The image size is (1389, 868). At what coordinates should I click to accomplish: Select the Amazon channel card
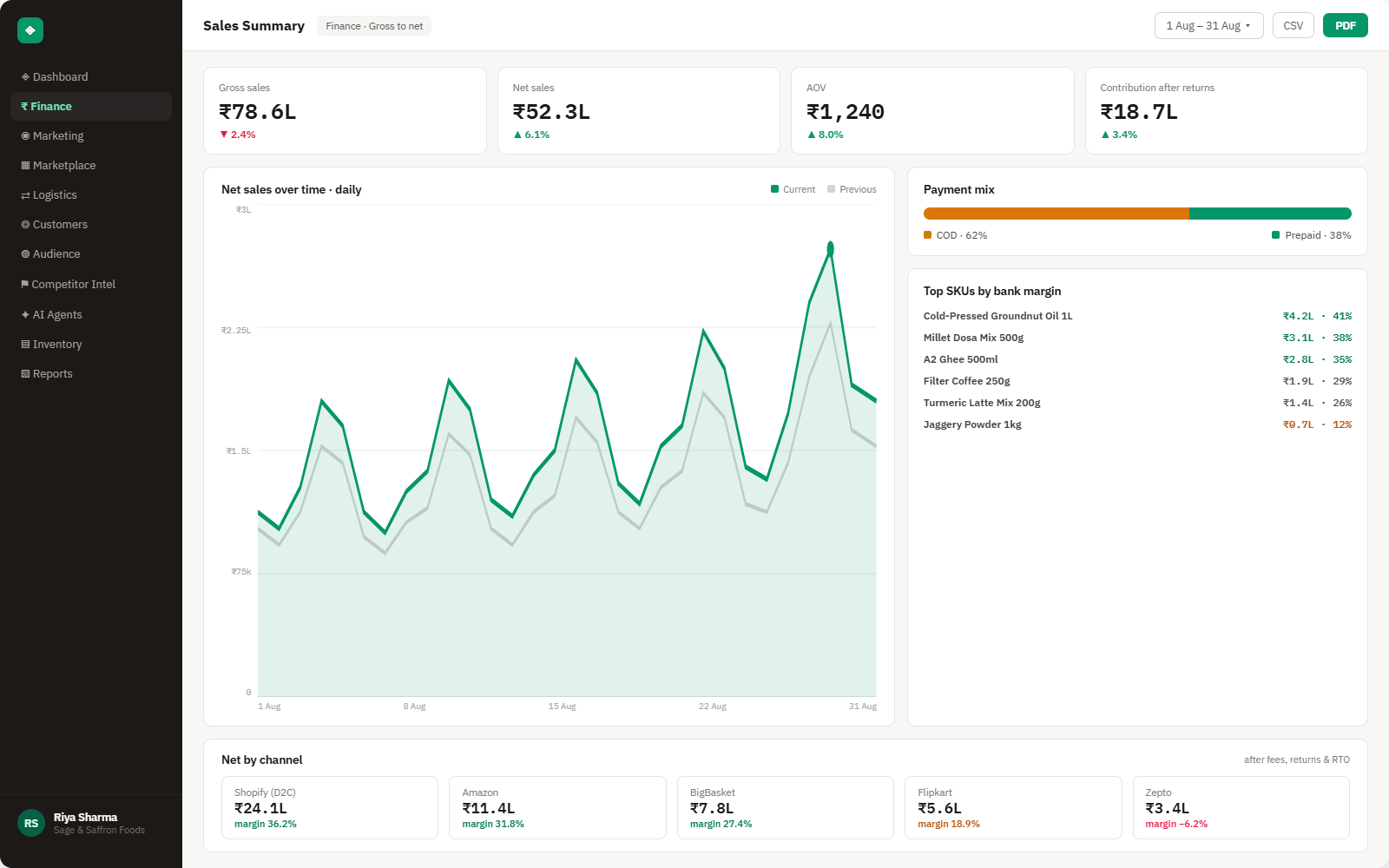(x=557, y=808)
